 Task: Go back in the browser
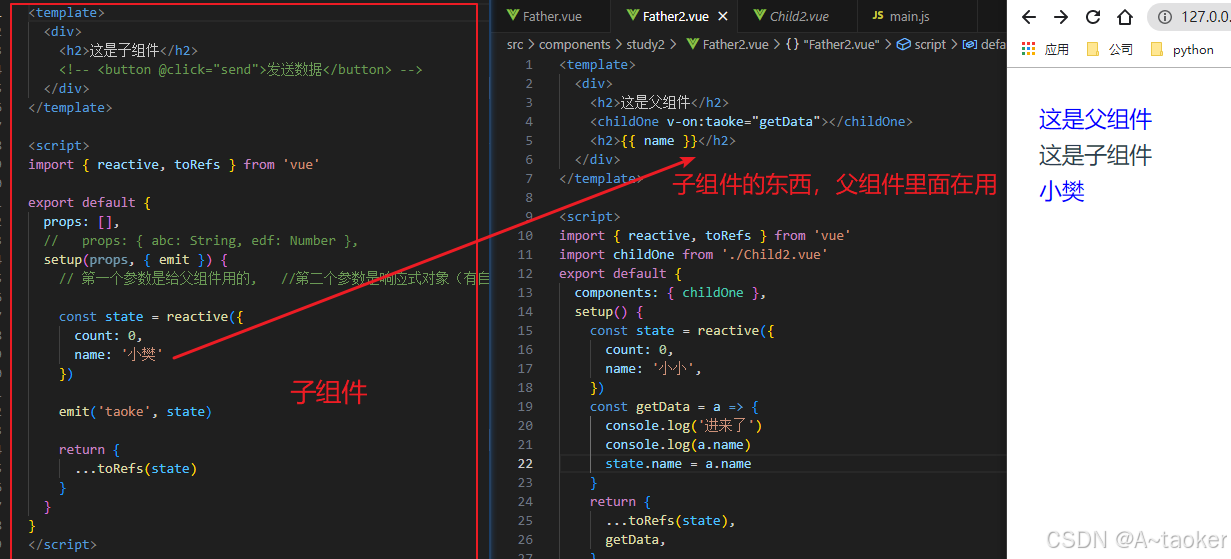coord(1029,17)
